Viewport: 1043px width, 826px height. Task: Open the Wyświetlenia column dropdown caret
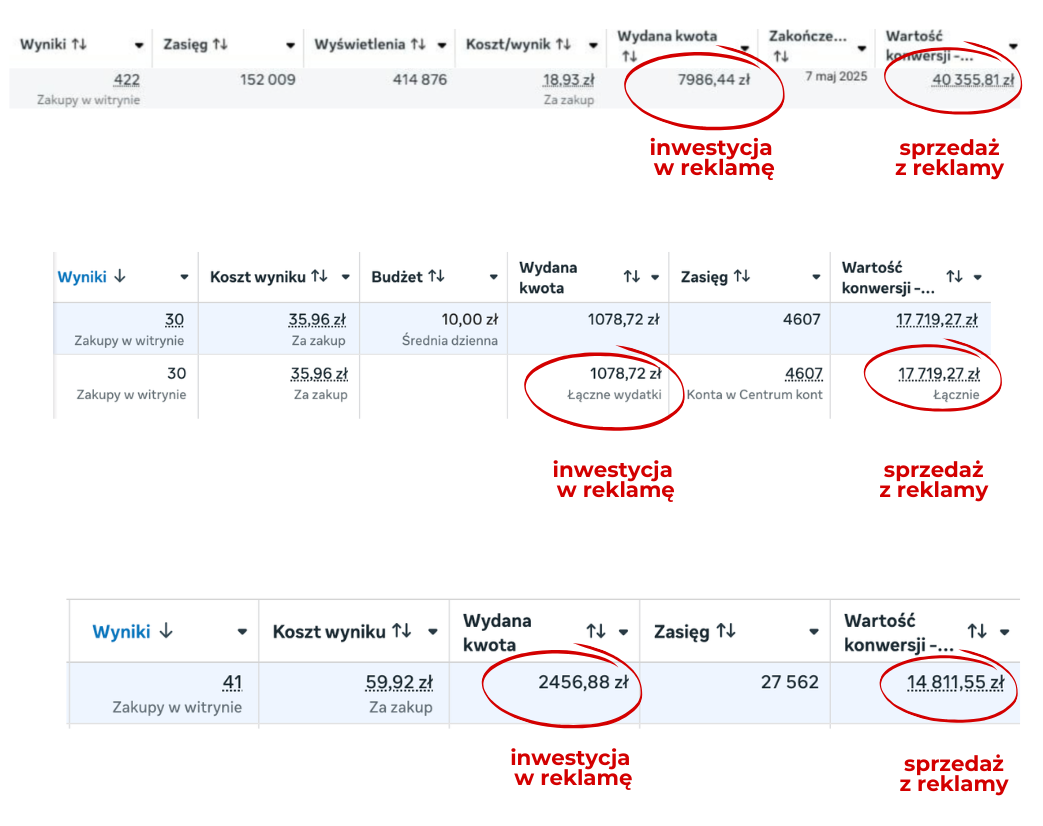442,46
